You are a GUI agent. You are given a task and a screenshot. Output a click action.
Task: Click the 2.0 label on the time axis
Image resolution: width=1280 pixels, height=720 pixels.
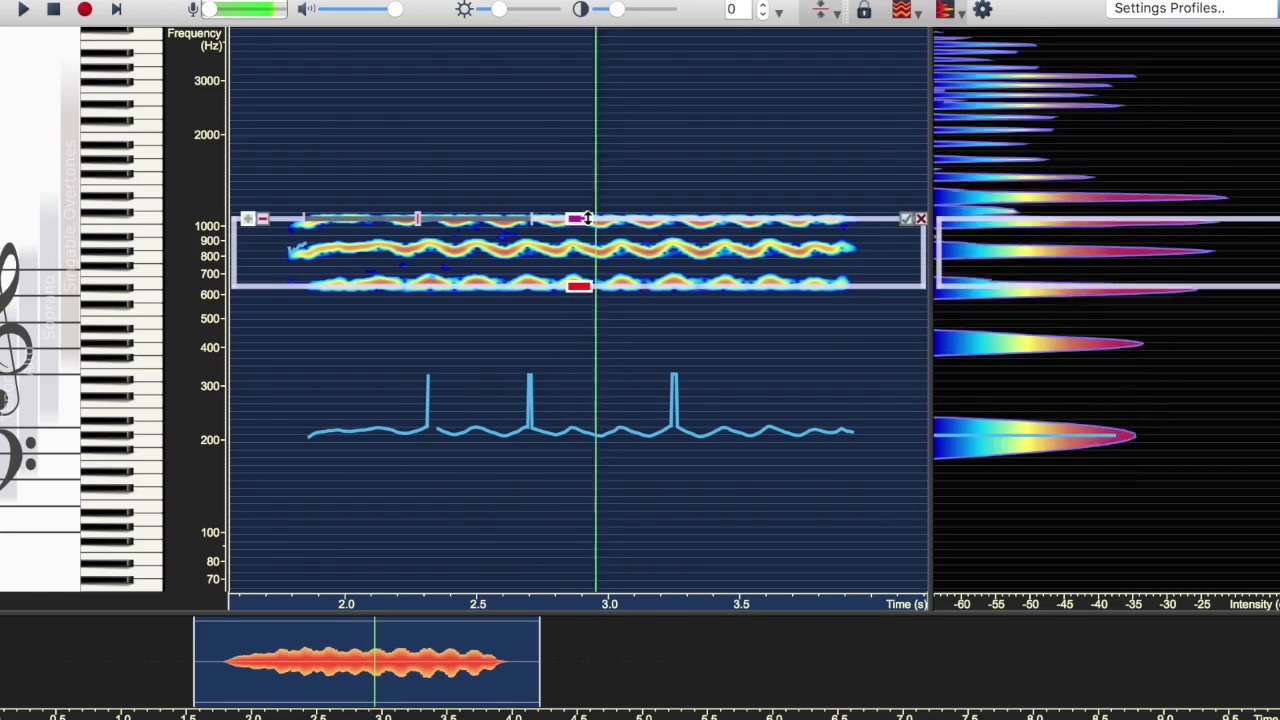point(346,604)
